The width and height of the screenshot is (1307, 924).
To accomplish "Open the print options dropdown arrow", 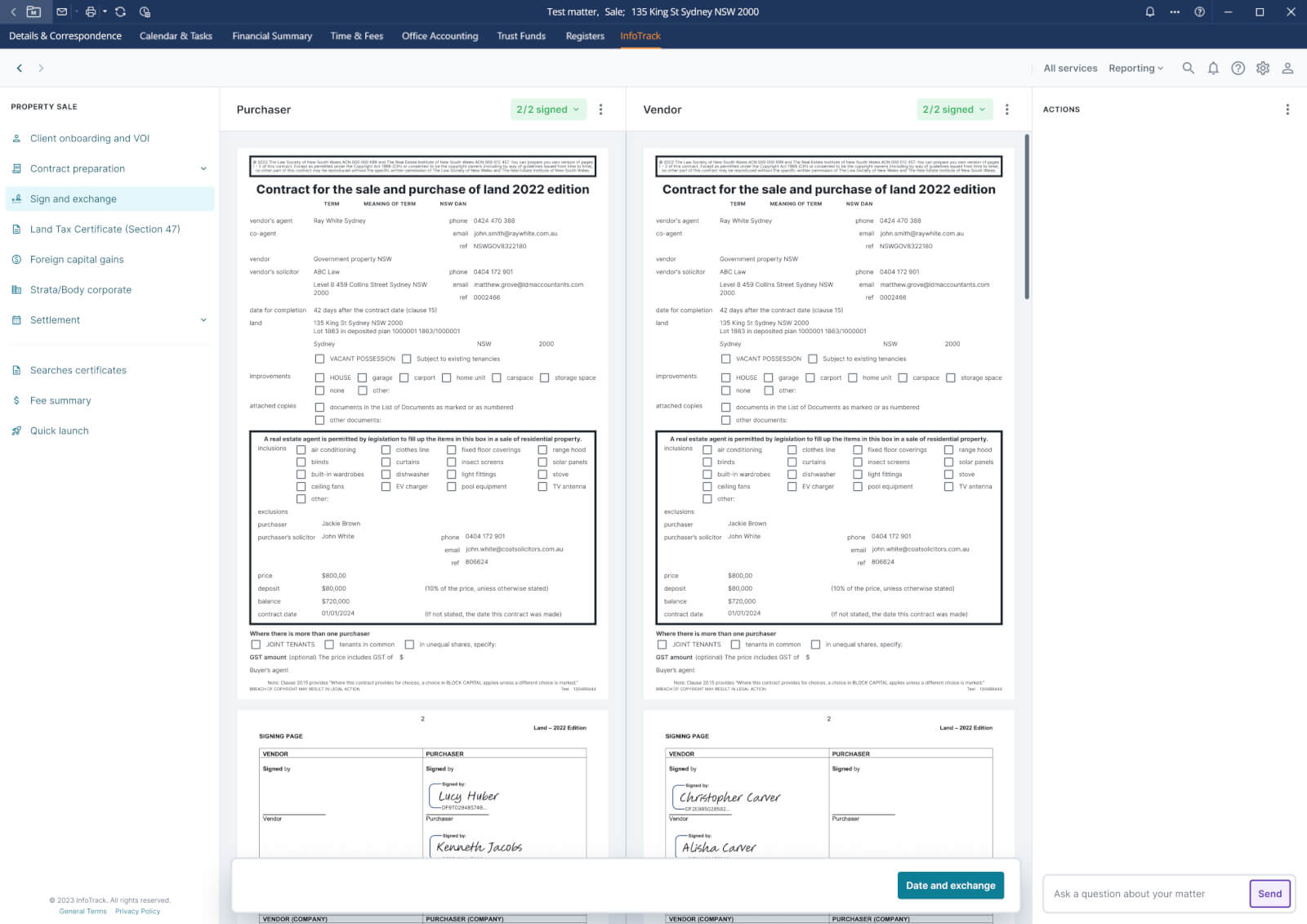I will pyautogui.click(x=105, y=11).
